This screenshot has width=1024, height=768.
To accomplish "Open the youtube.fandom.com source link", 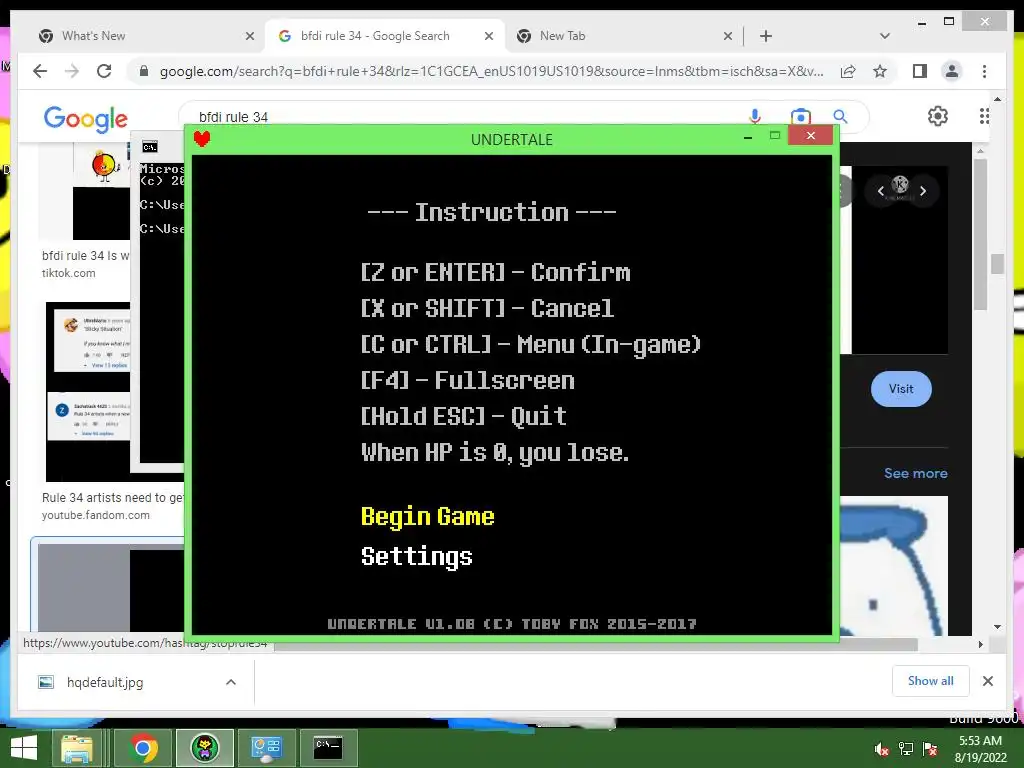I will pyautogui.click(x=95, y=515).
